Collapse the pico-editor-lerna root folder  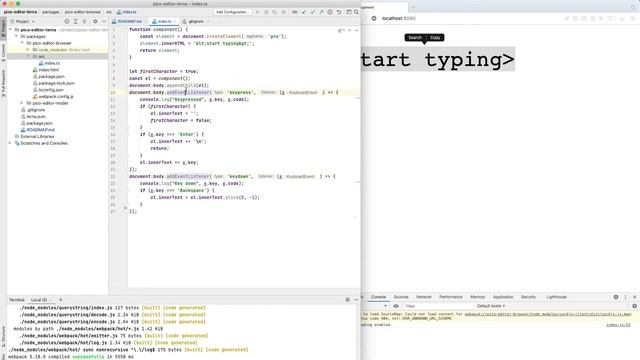[x=11, y=30]
